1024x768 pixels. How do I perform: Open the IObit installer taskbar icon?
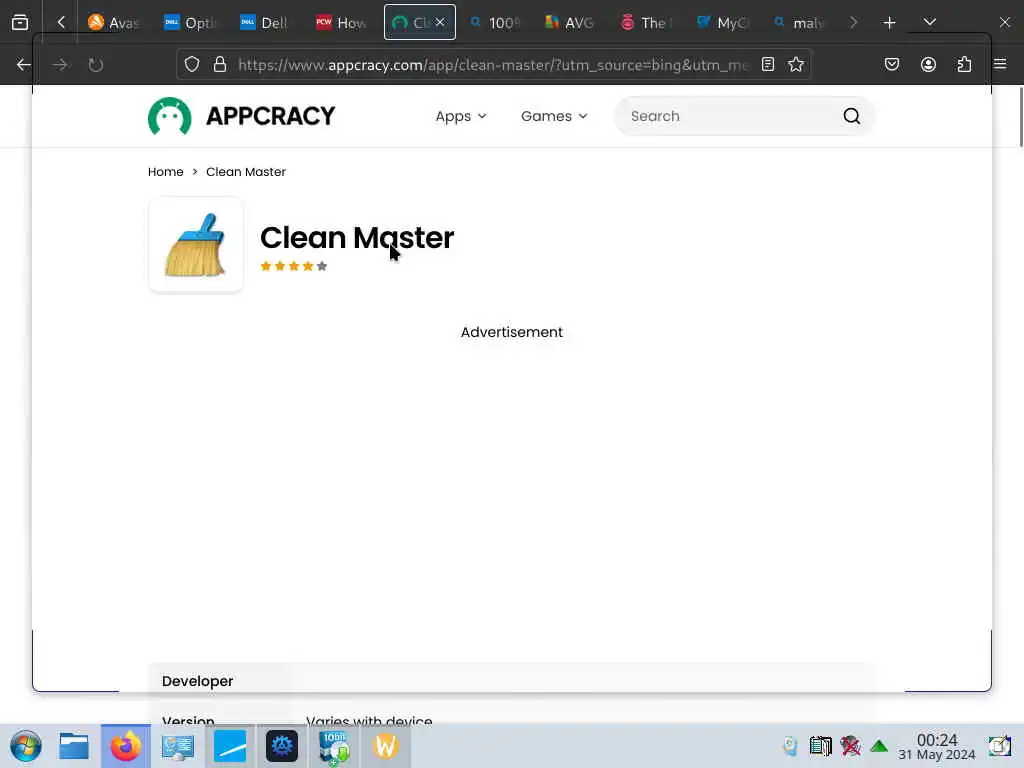click(x=334, y=746)
